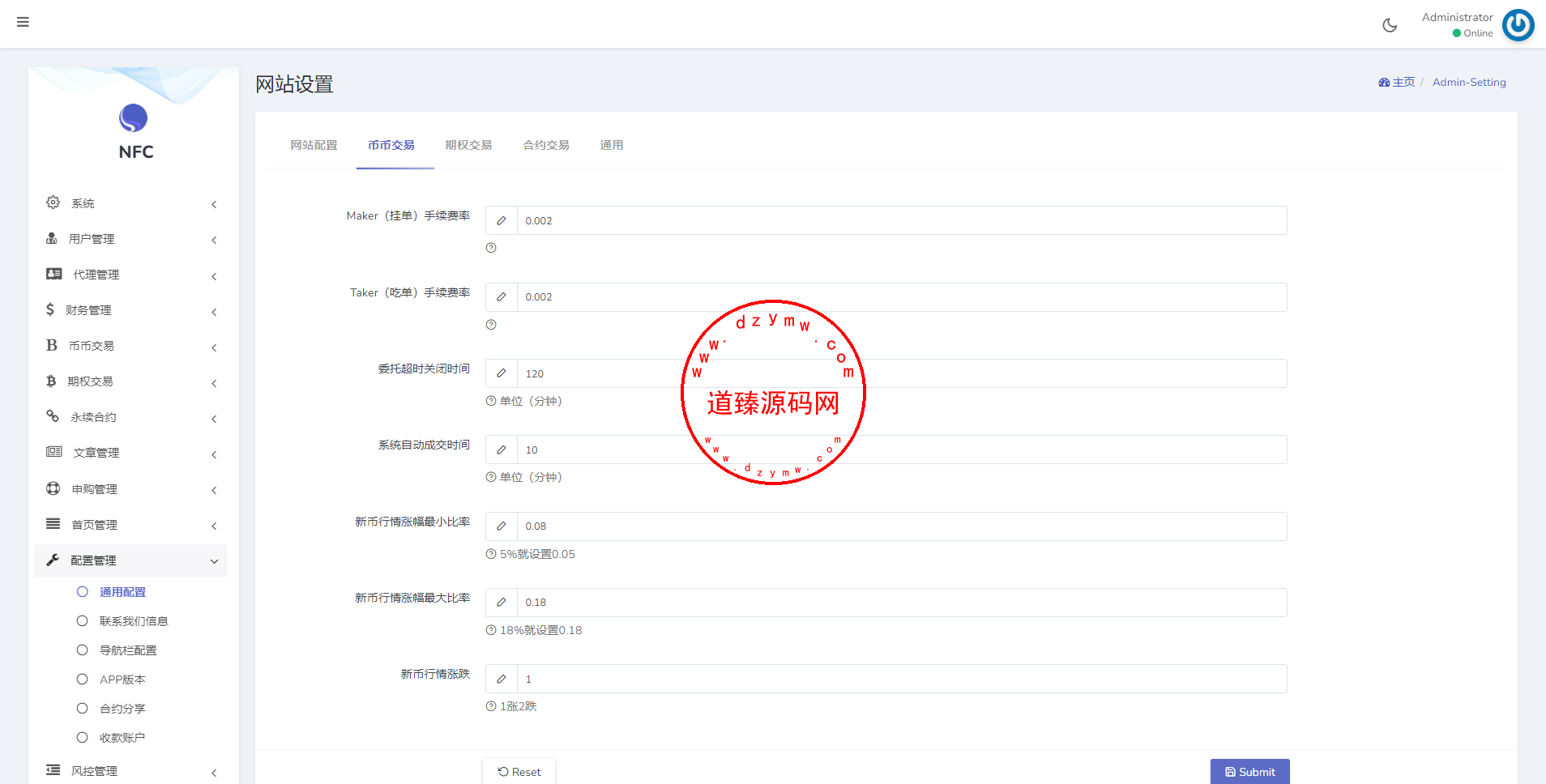
Task: Select 联系我们信息 in the sidebar
Action: 134,621
